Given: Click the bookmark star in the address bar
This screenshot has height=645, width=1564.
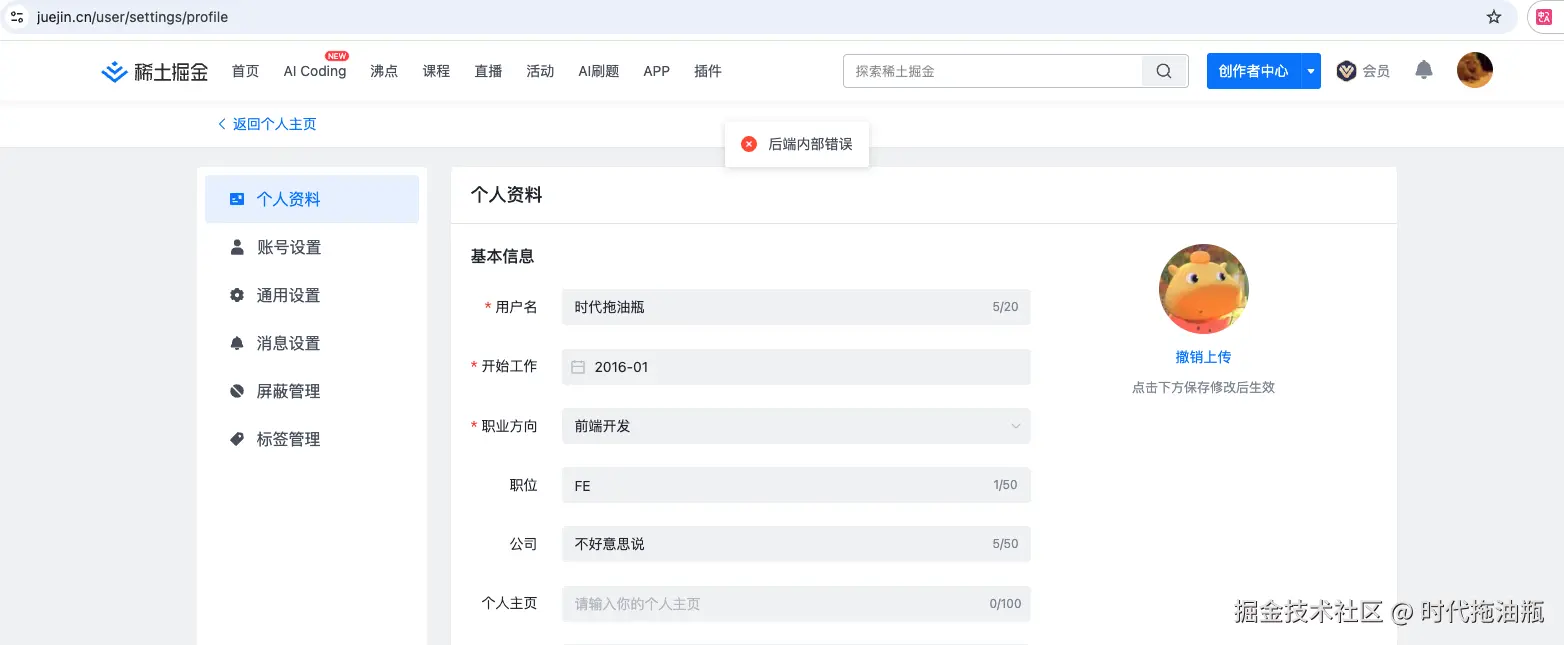Looking at the screenshot, I should (x=1493, y=17).
